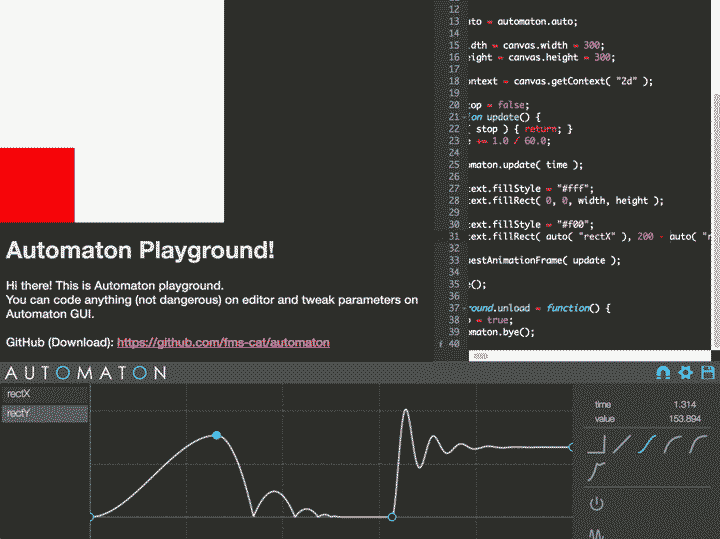Click the 'value' label in properties
Screen dimensions: 720x539
(604, 419)
